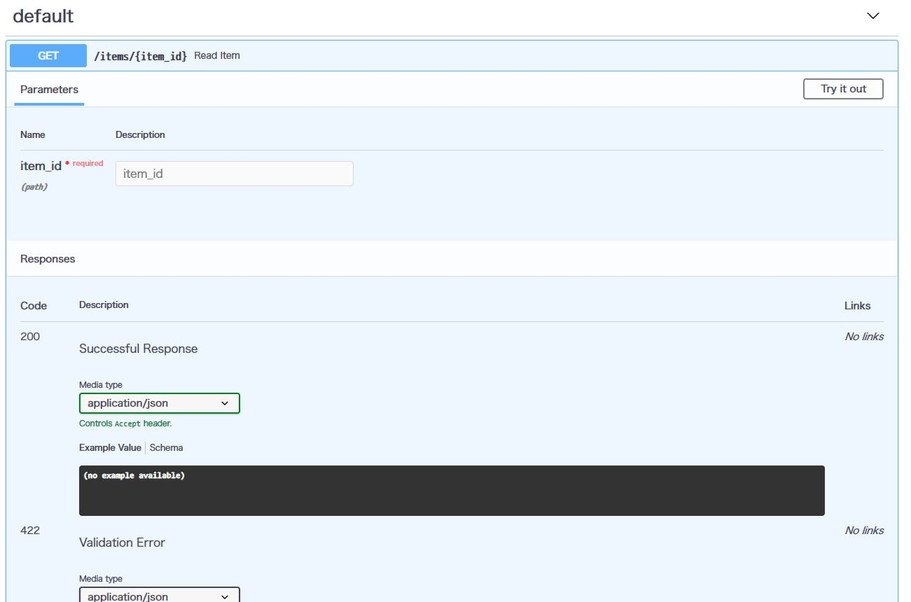Screen dimensions: 911x602
Task: Click the default section title
Action: coord(43,17)
